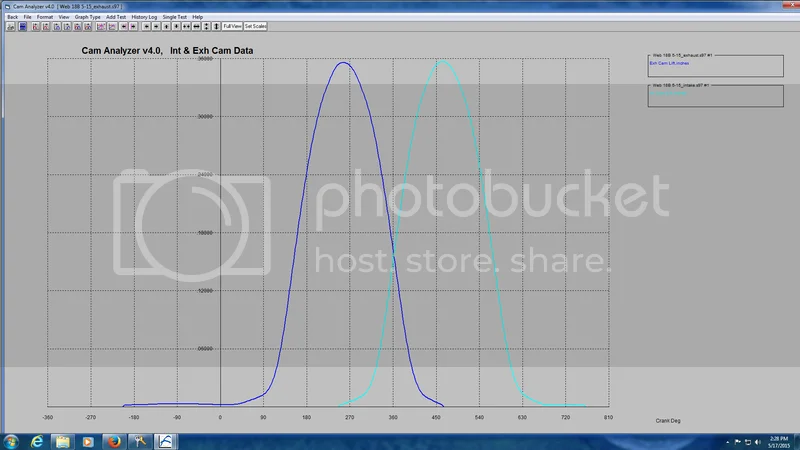The image size is (800, 450).
Task: Launch Firefox from the taskbar
Action: (x=113, y=441)
